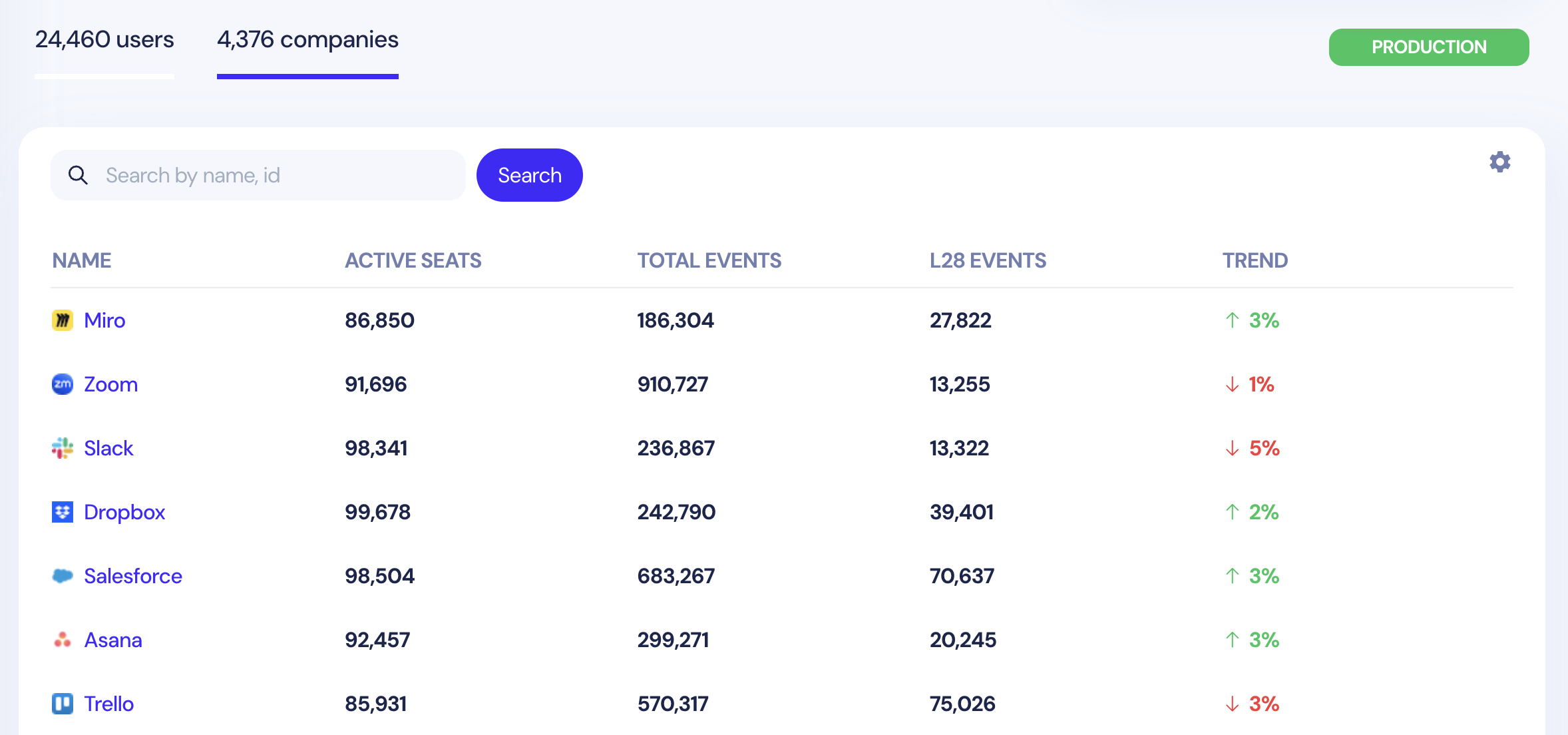Select the Asana logo icon

pyautogui.click(x=62, y=640)
